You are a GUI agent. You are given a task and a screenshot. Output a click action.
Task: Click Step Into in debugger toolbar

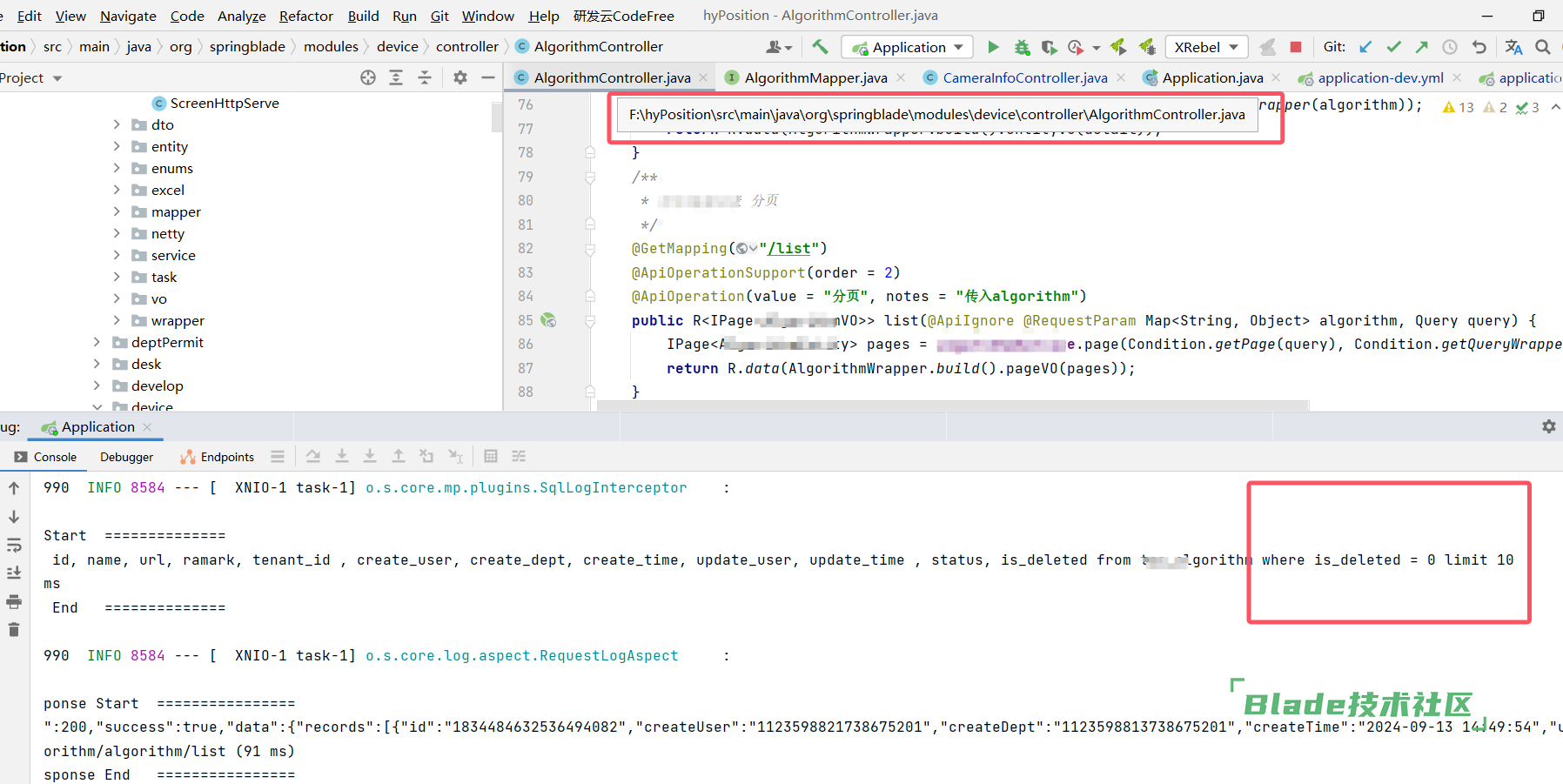(342, 456)
